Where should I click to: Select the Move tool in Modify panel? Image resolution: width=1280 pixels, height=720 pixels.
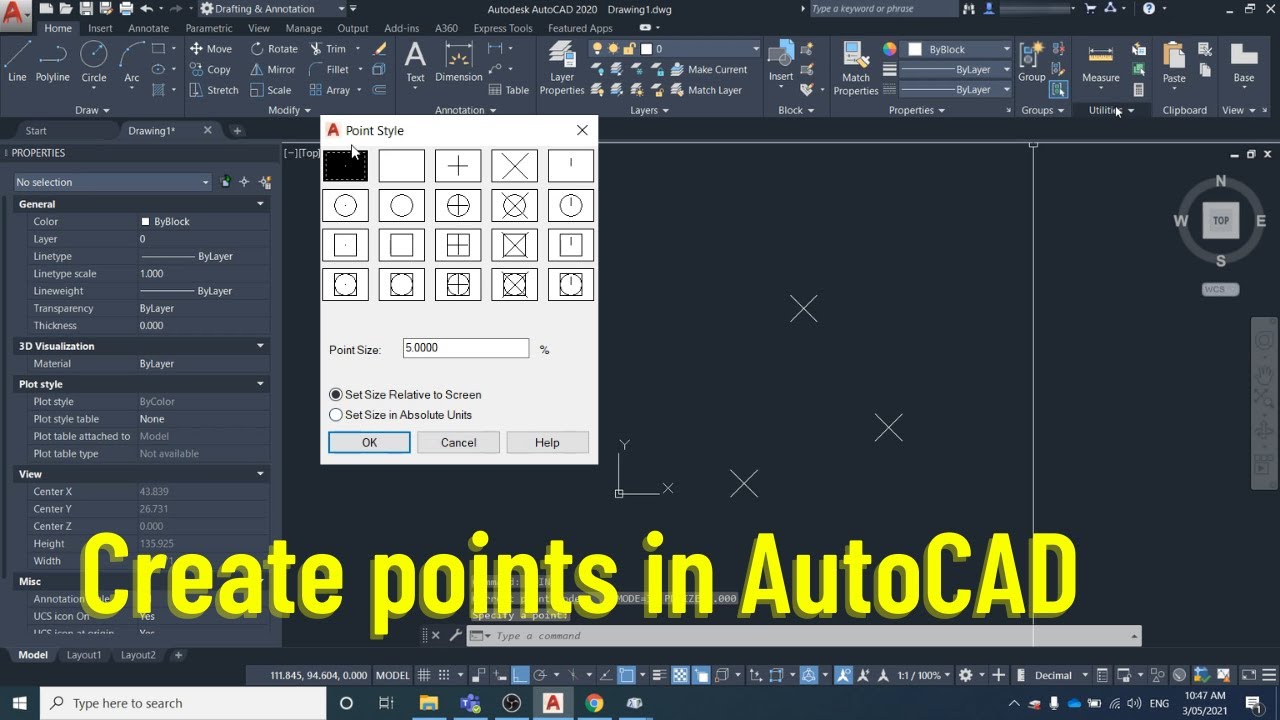(x=212, y=48)
